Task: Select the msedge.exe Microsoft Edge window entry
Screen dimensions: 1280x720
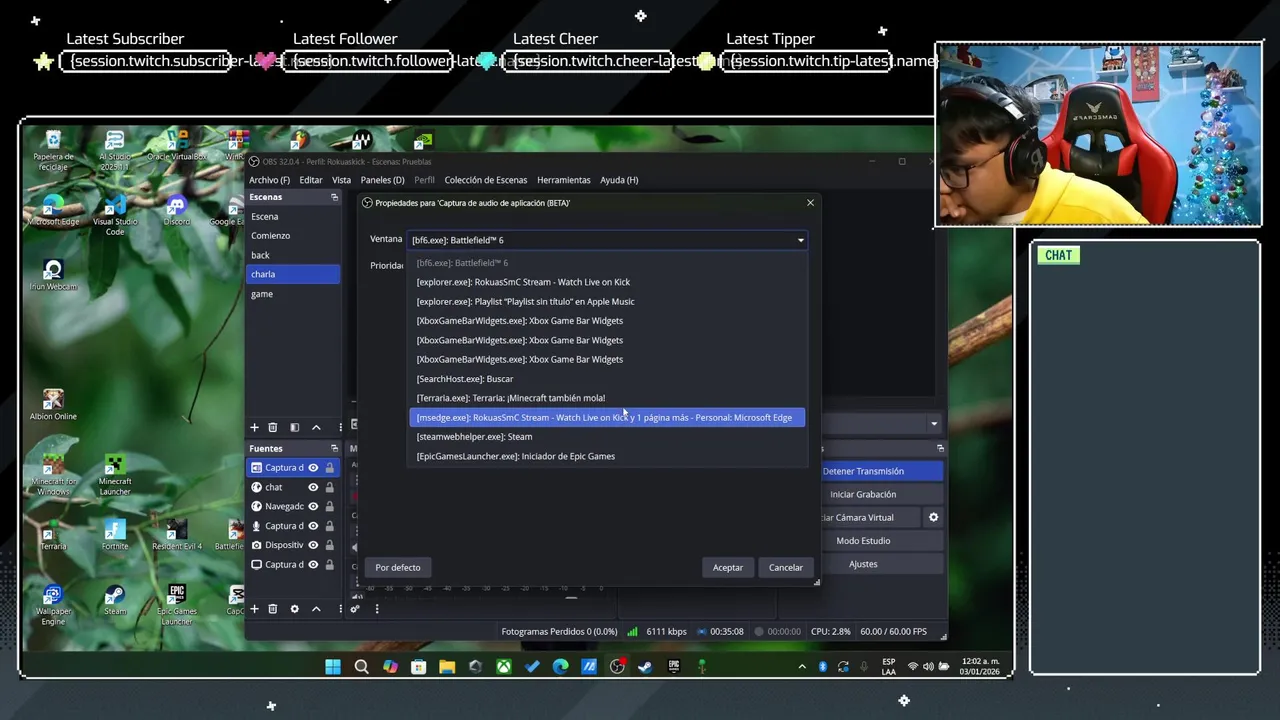Action: coord(607,417)
